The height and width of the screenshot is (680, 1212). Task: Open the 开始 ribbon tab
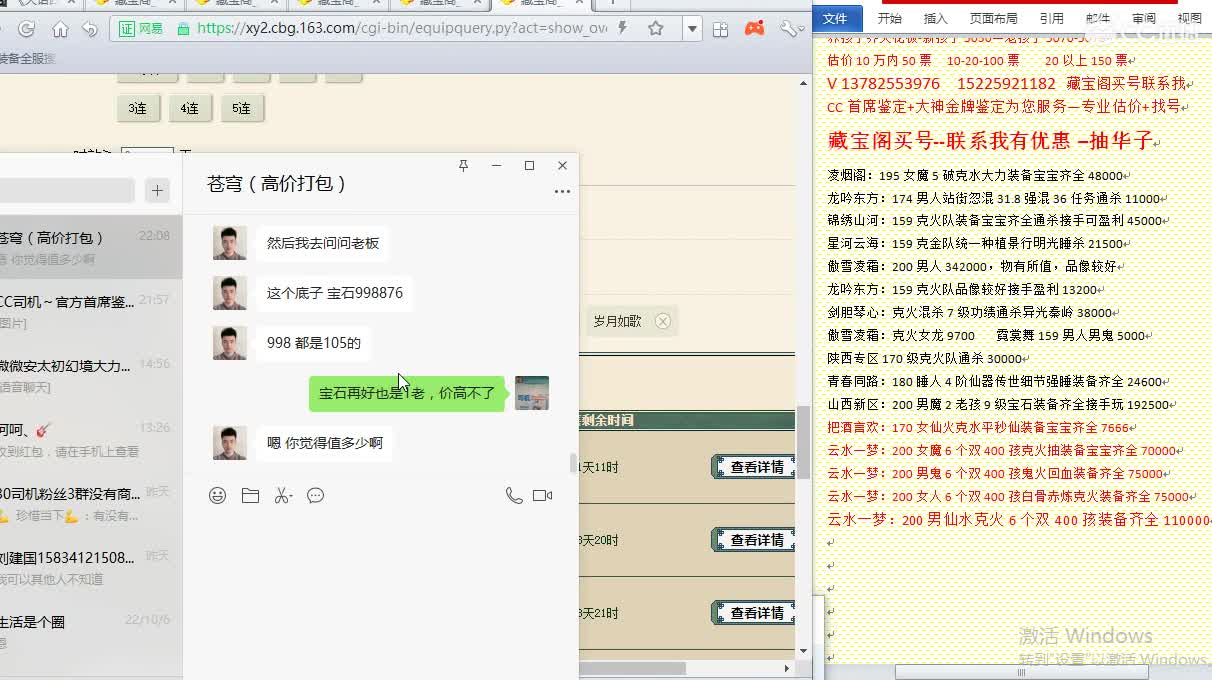[x=889, y=18]
